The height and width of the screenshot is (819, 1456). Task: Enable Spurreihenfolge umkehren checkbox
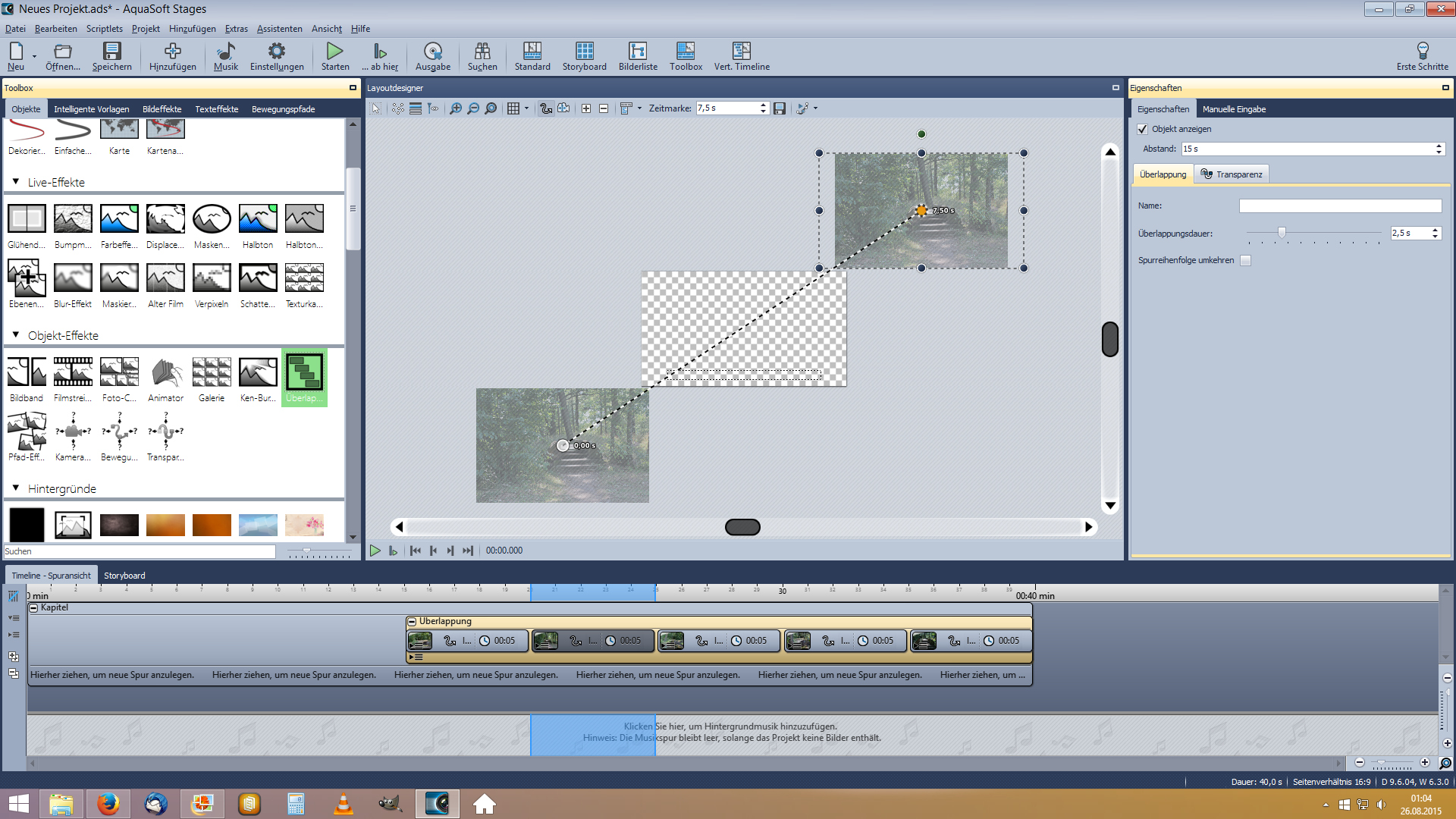pos(1245,261)
